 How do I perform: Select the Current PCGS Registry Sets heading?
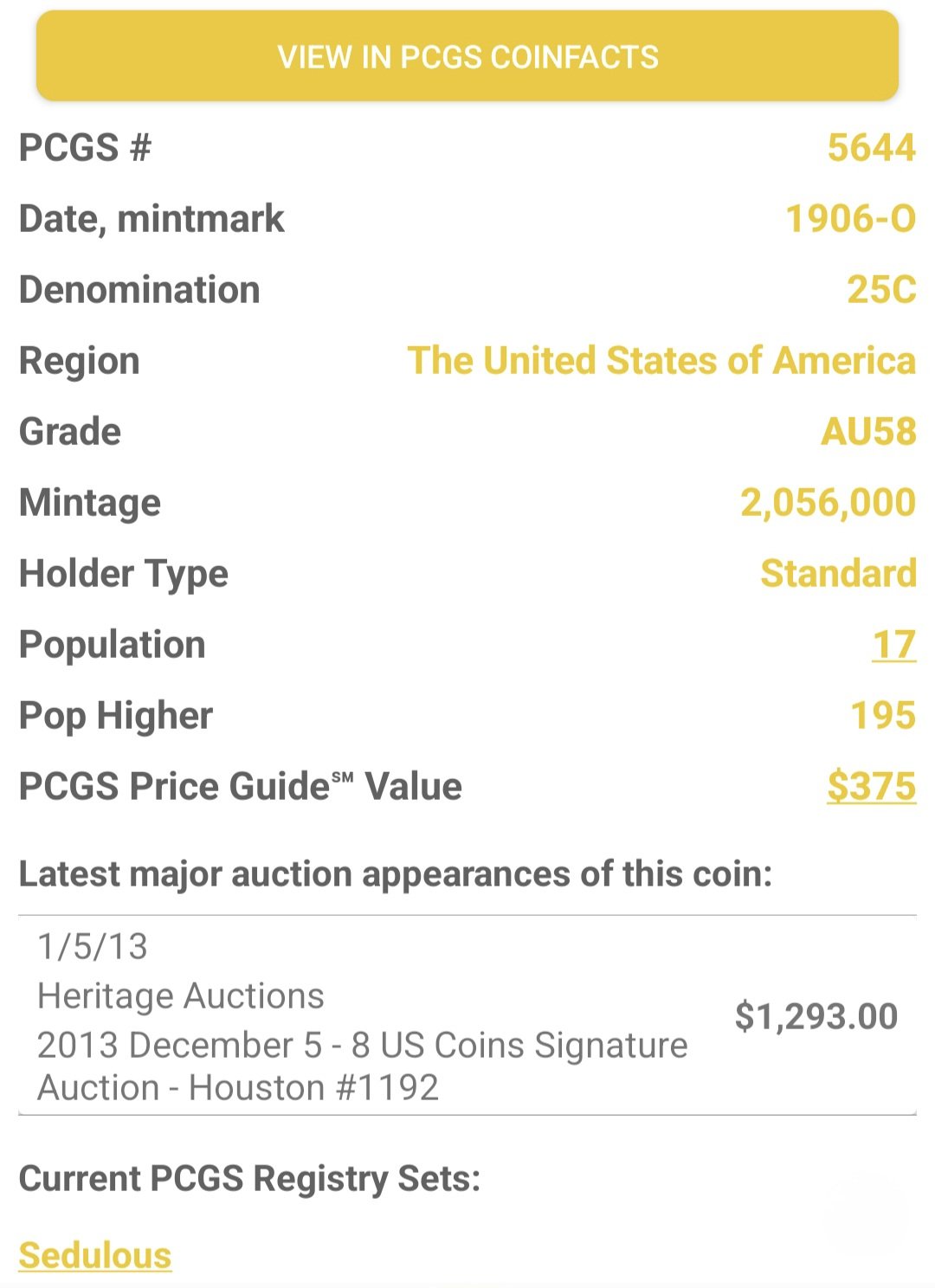tap(249, 1179)
